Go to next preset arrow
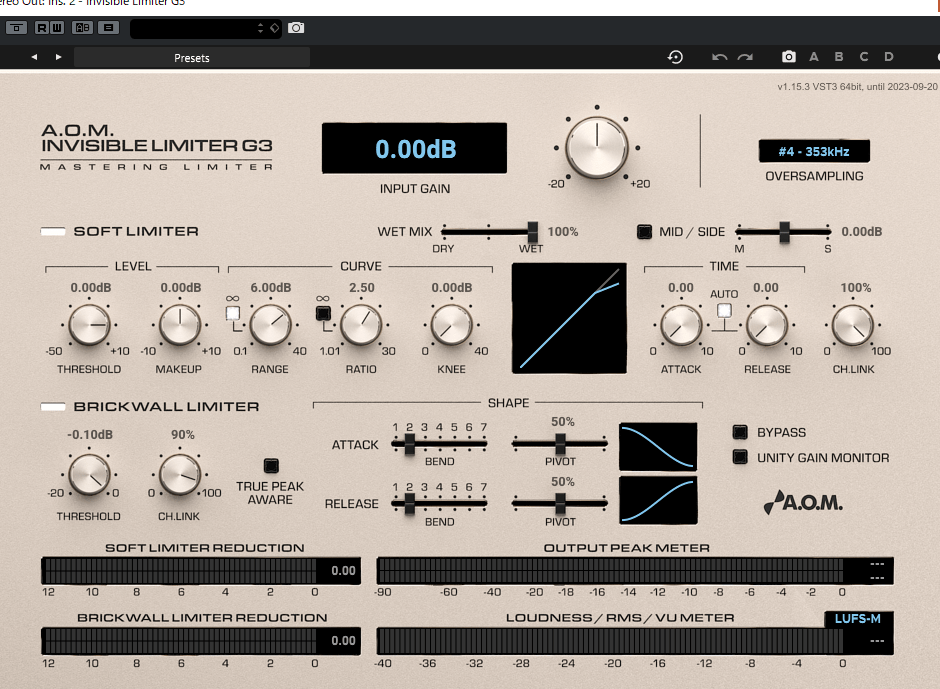 click(x=58, y=57)
